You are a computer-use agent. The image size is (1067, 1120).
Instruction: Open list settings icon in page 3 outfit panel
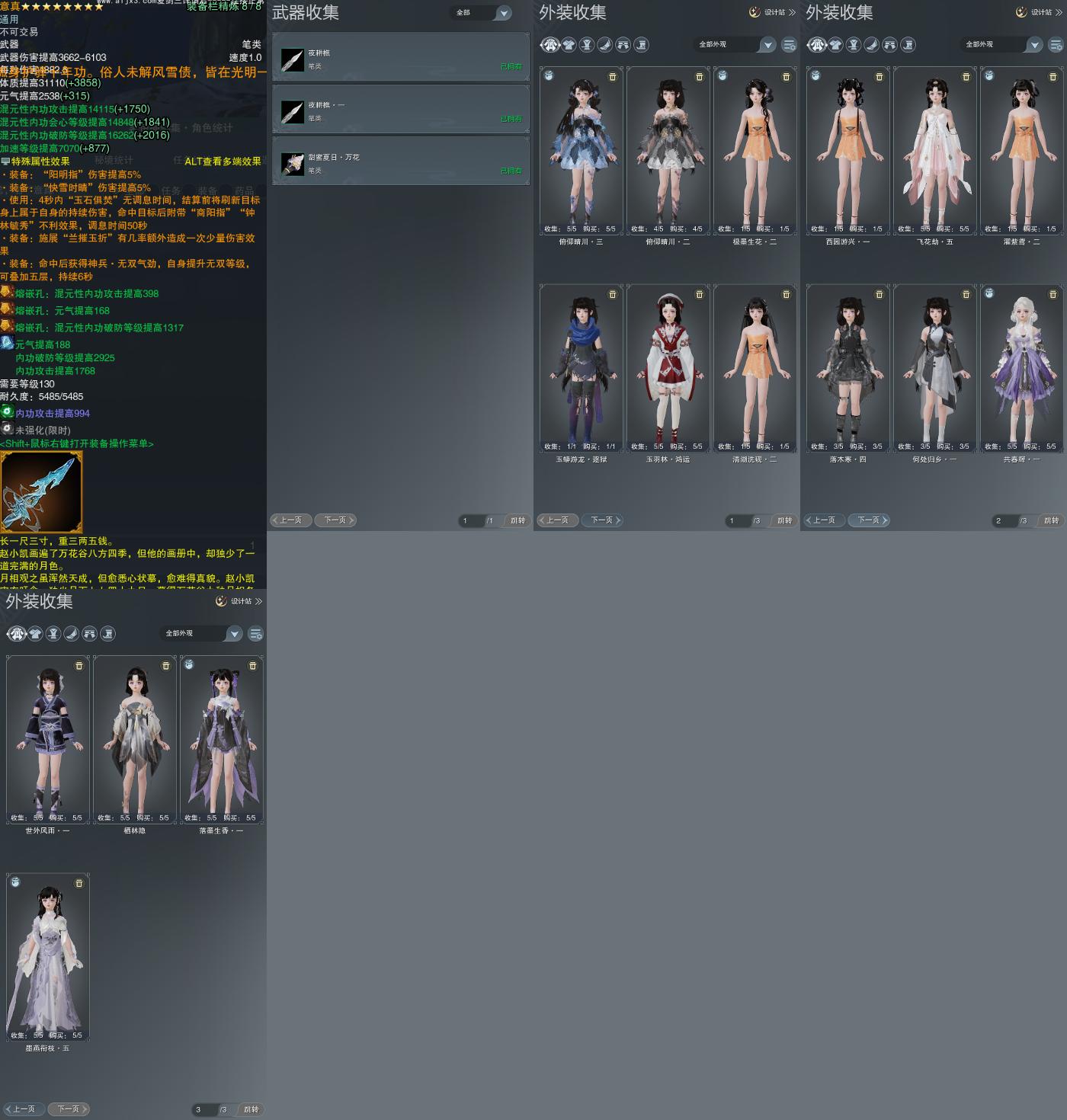tap(256, 634)
